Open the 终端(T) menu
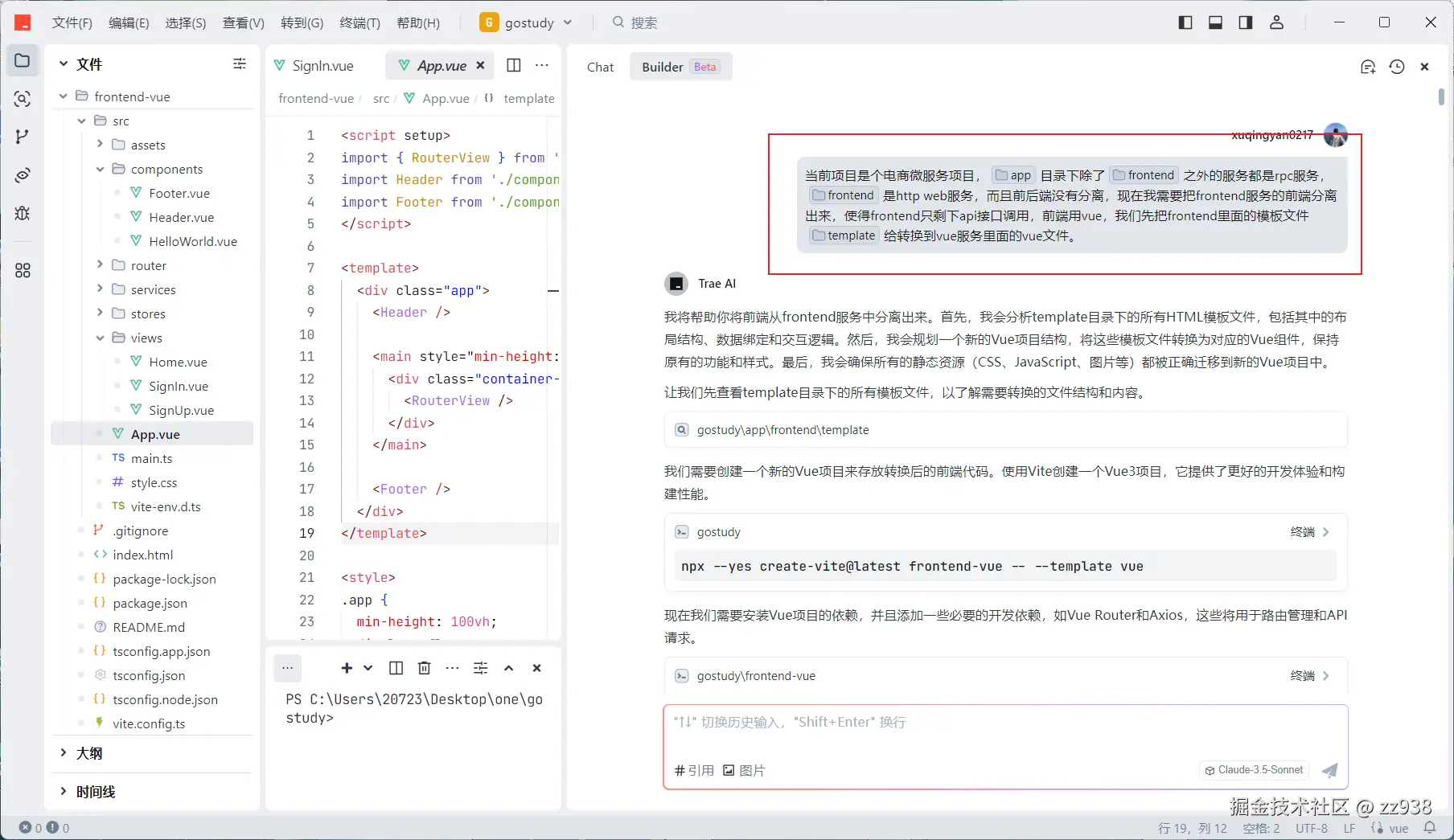This screenshot has height=840, width=1454. [360, 23]
